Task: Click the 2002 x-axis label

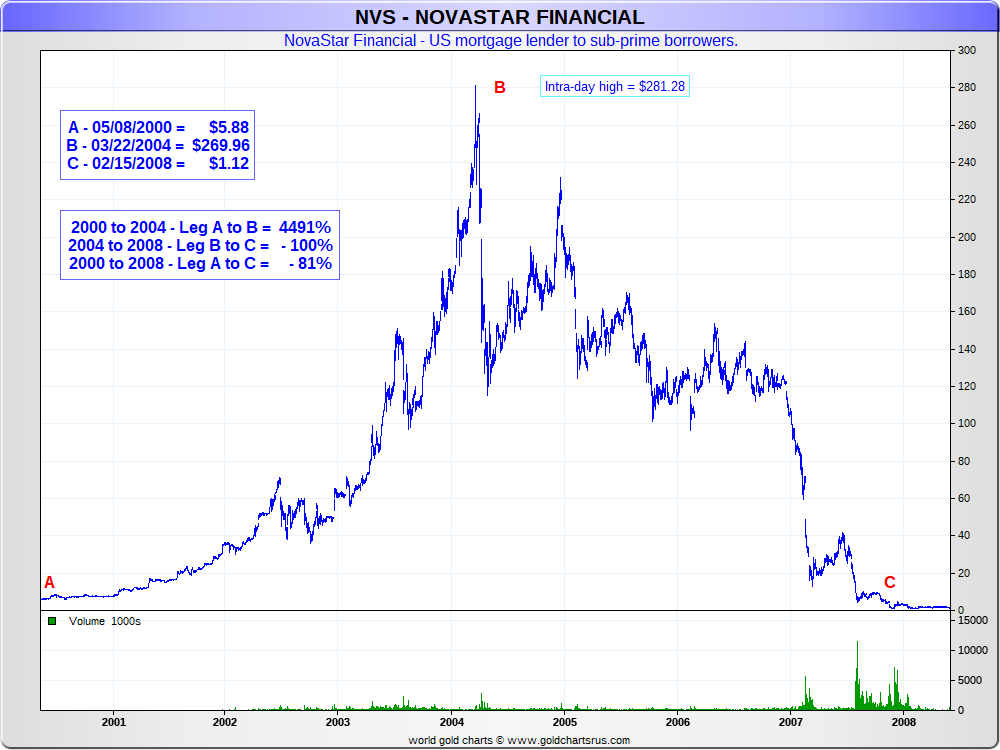Action: click(x=224, y=722)
